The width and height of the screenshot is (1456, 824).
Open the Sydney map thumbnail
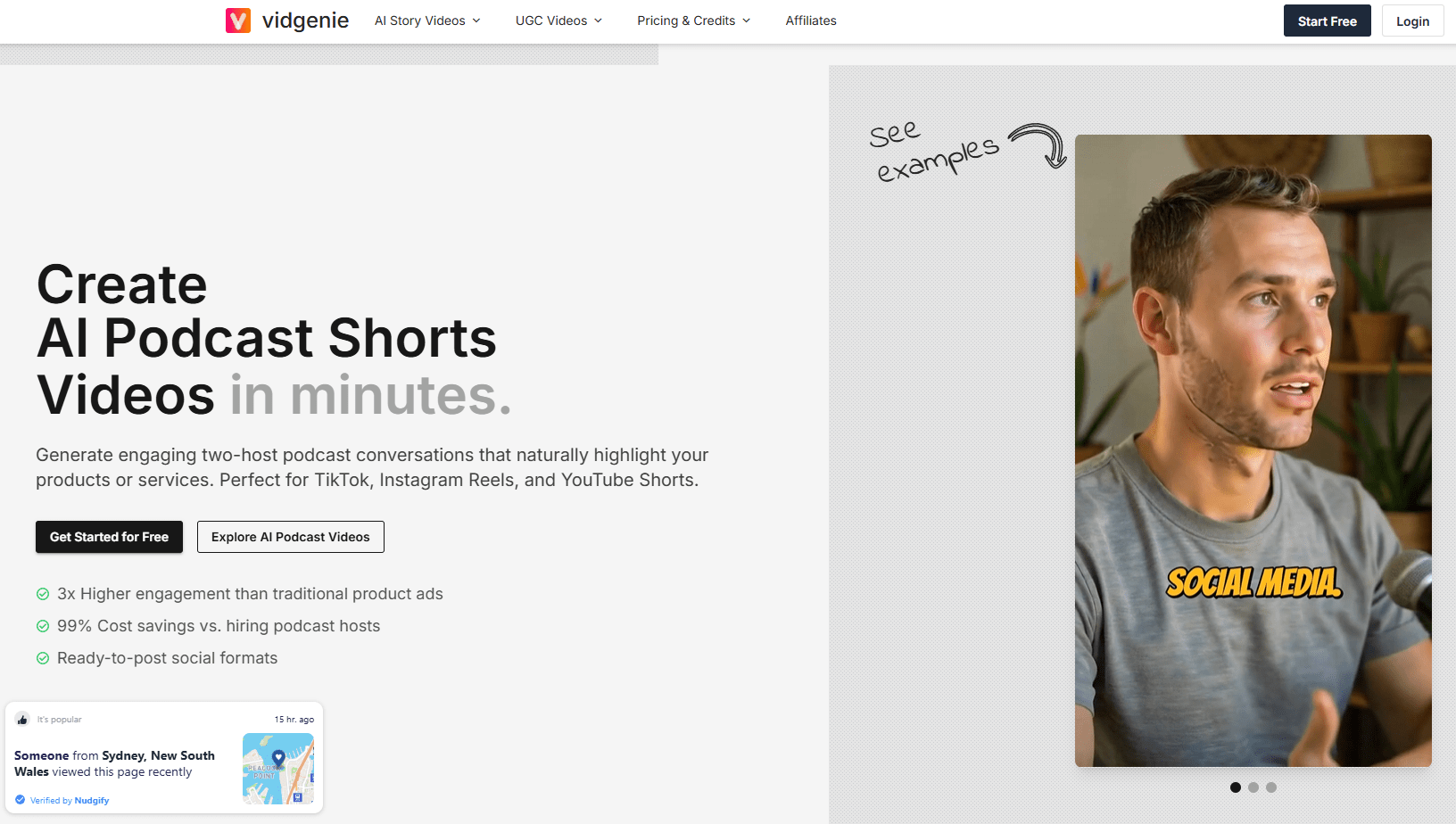pos(277,768)
